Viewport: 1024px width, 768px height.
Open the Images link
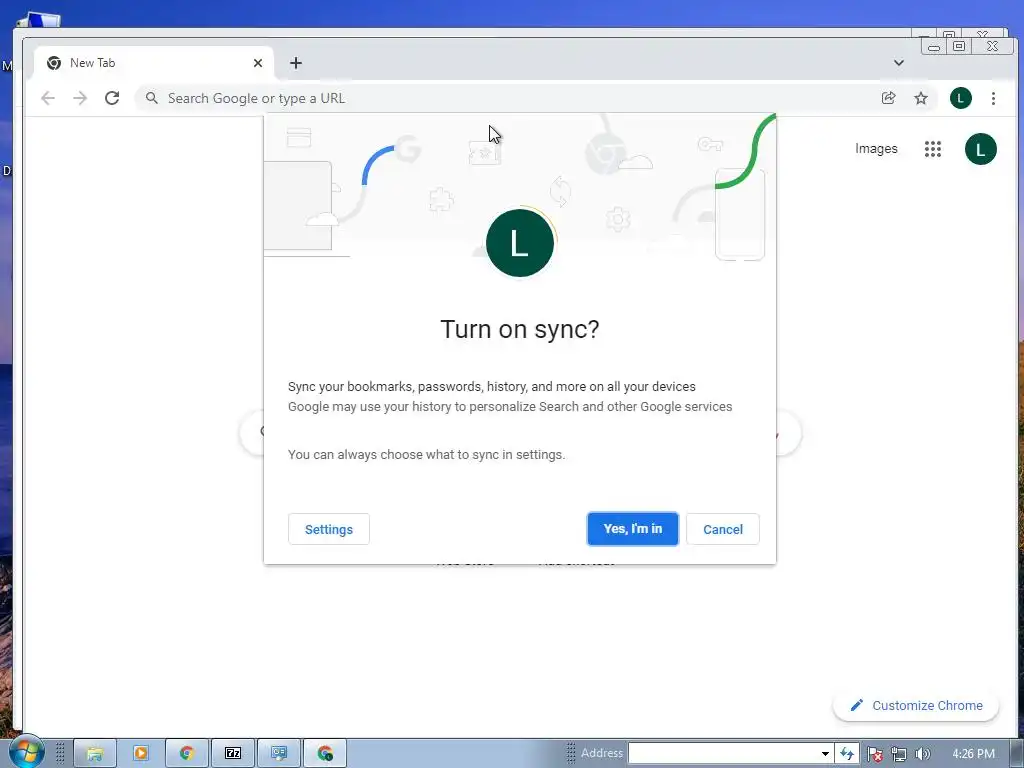tap(876, 149)
